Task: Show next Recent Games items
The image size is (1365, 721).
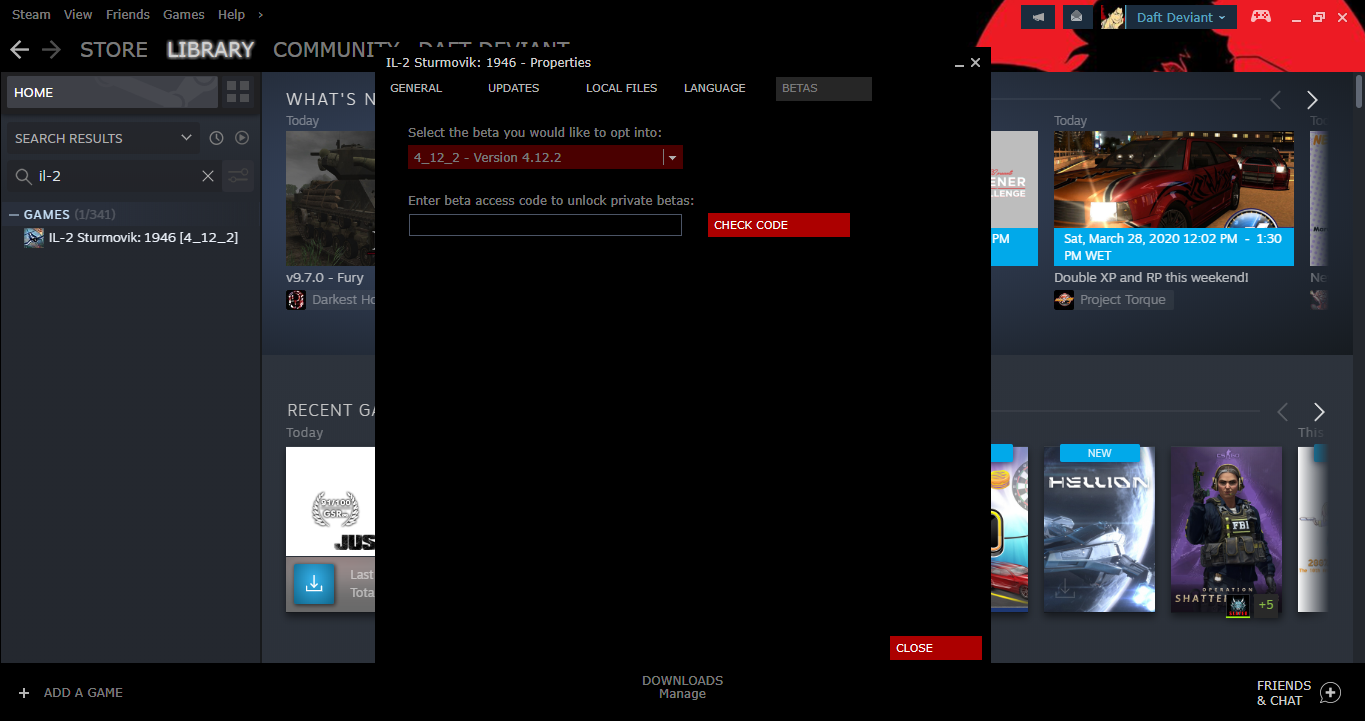Action: point(1319,412)
